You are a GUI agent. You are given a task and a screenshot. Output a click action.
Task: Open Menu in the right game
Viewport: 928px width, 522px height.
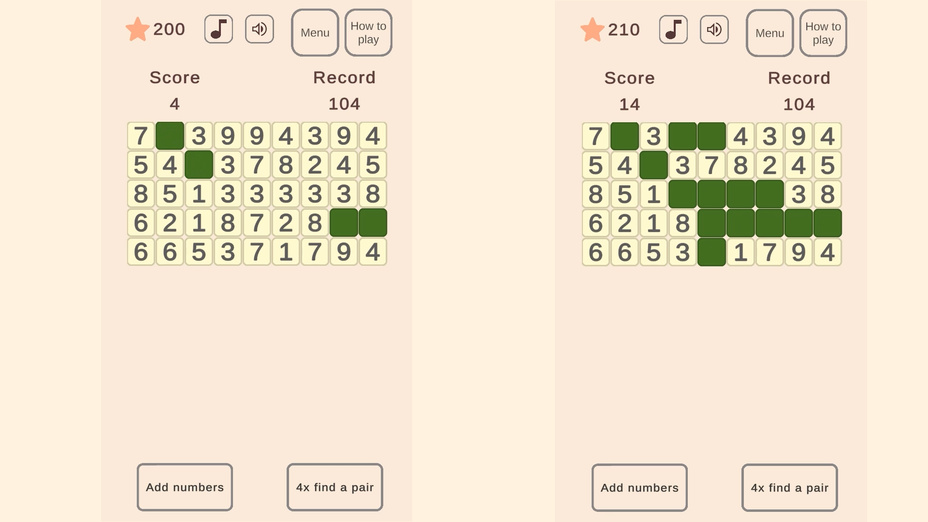(770, 33)
